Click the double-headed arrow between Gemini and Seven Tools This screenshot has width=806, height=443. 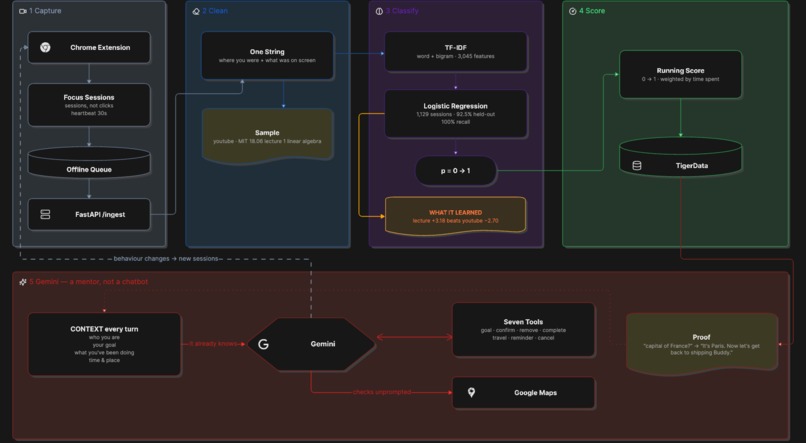[x=414, y=337]
